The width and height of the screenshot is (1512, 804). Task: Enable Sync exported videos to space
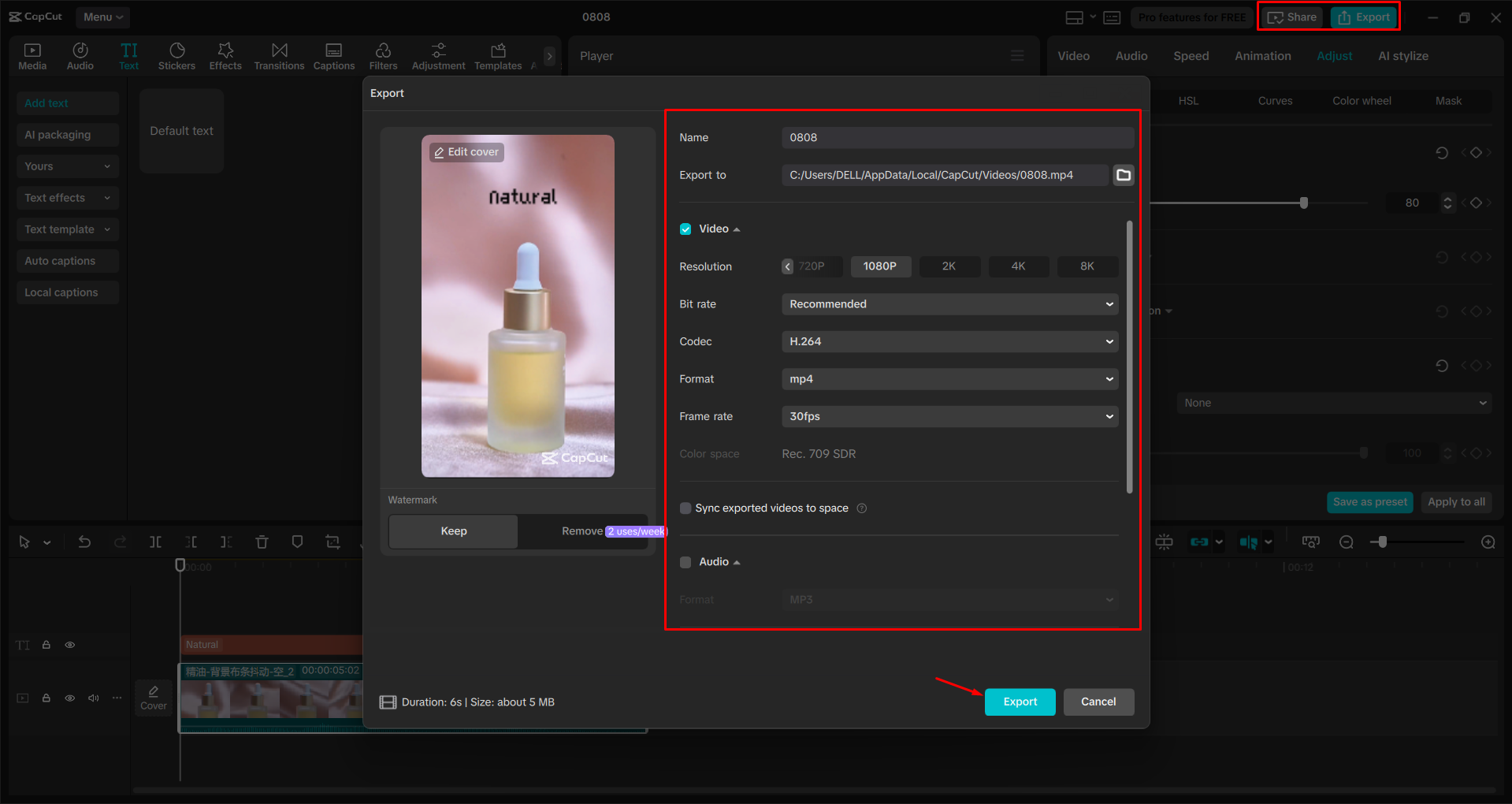tap(685, 508)
